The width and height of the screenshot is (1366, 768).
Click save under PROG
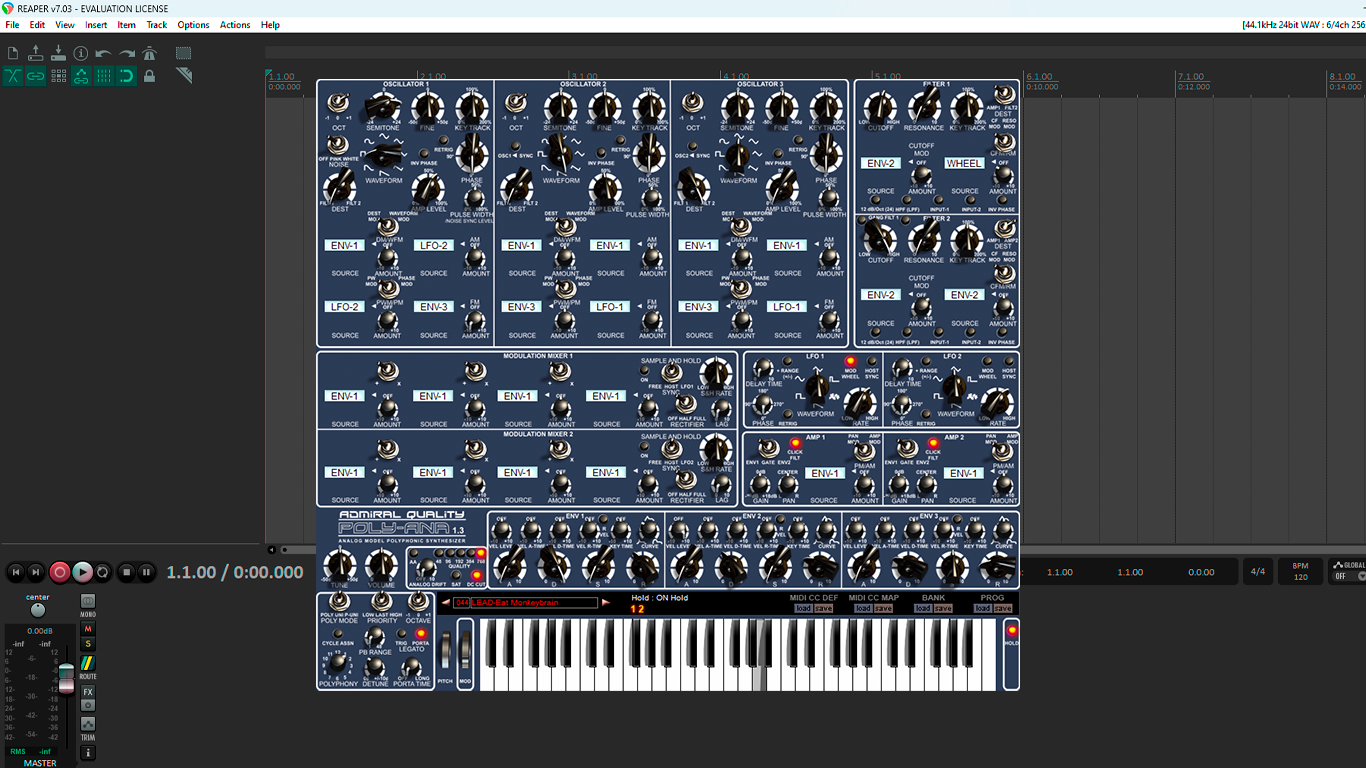click(1003, 608)
